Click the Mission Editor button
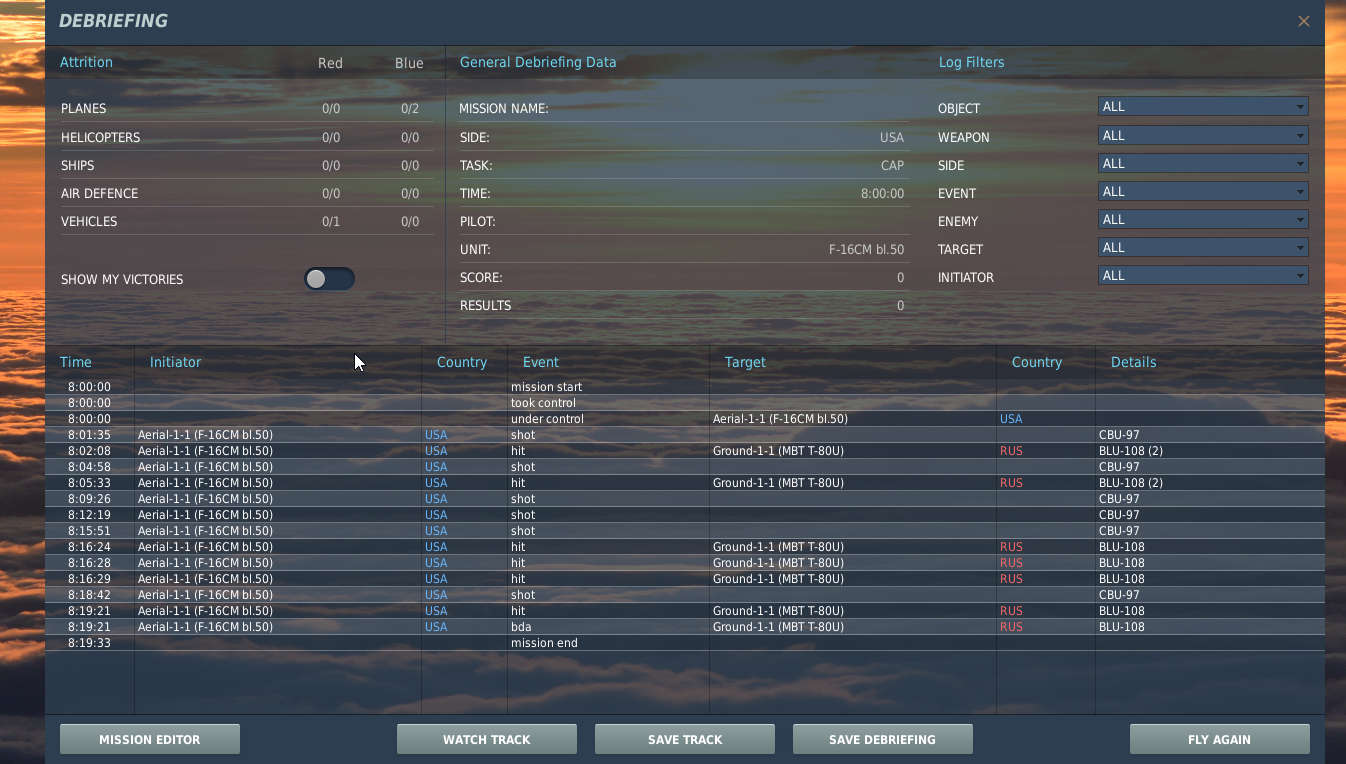Screen dimensions: 1346x764 [150, 740]
